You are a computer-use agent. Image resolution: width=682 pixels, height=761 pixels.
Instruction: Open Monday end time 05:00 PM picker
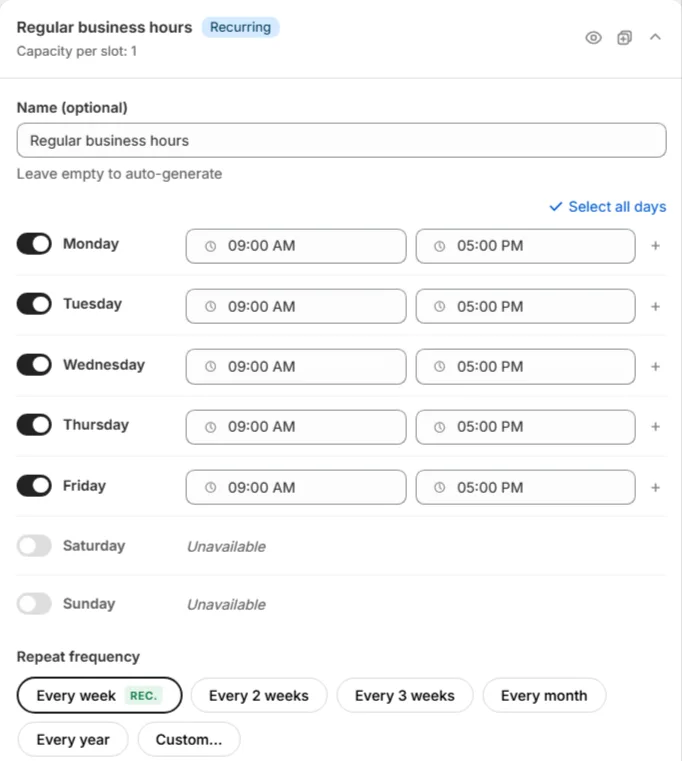[525, 246]
